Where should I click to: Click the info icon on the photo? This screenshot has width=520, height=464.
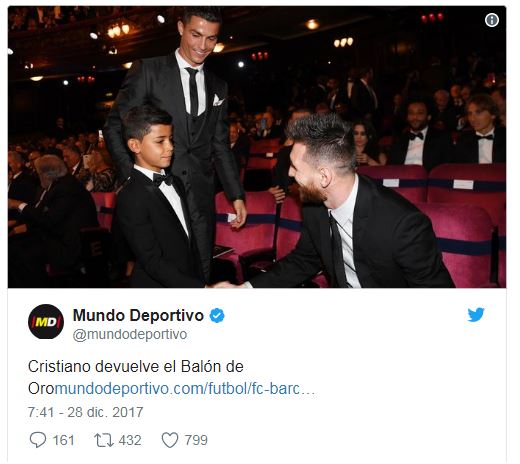[492, 20]
